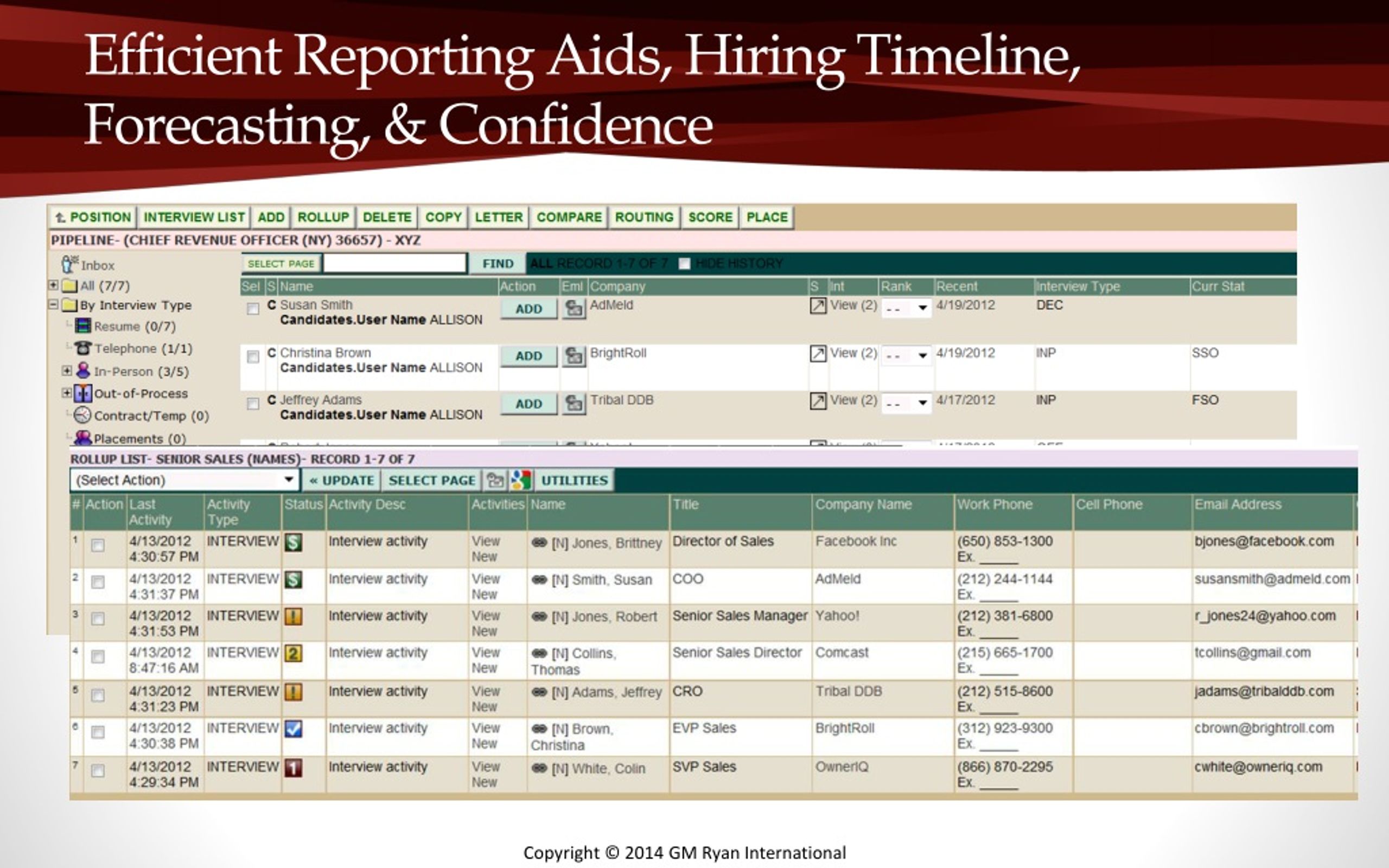Screen dimensions: 1389x868
Task: Open Rank dropdown for Christina Brown
Action: [906, 356]
